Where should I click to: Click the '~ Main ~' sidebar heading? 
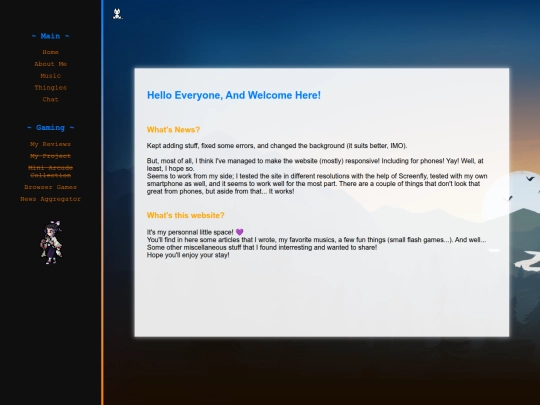coord(50,36)
